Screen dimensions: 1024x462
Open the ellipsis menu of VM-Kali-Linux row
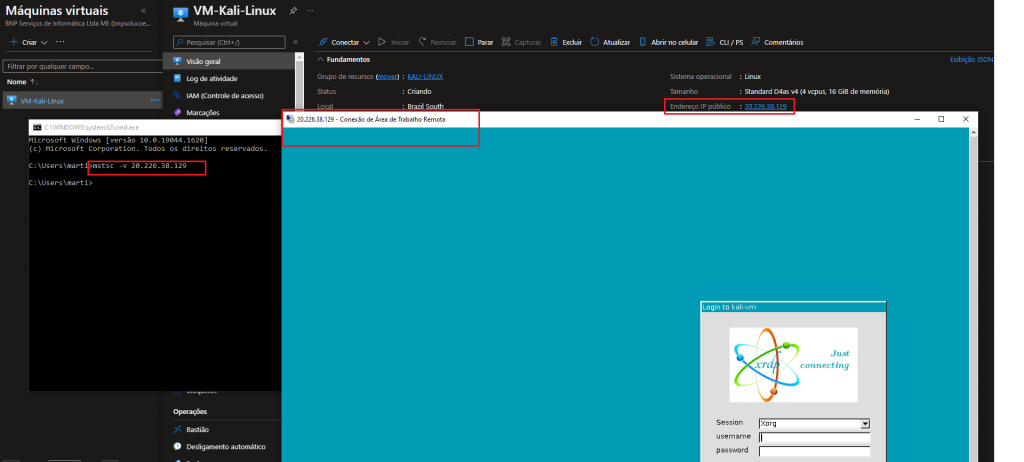155,101
